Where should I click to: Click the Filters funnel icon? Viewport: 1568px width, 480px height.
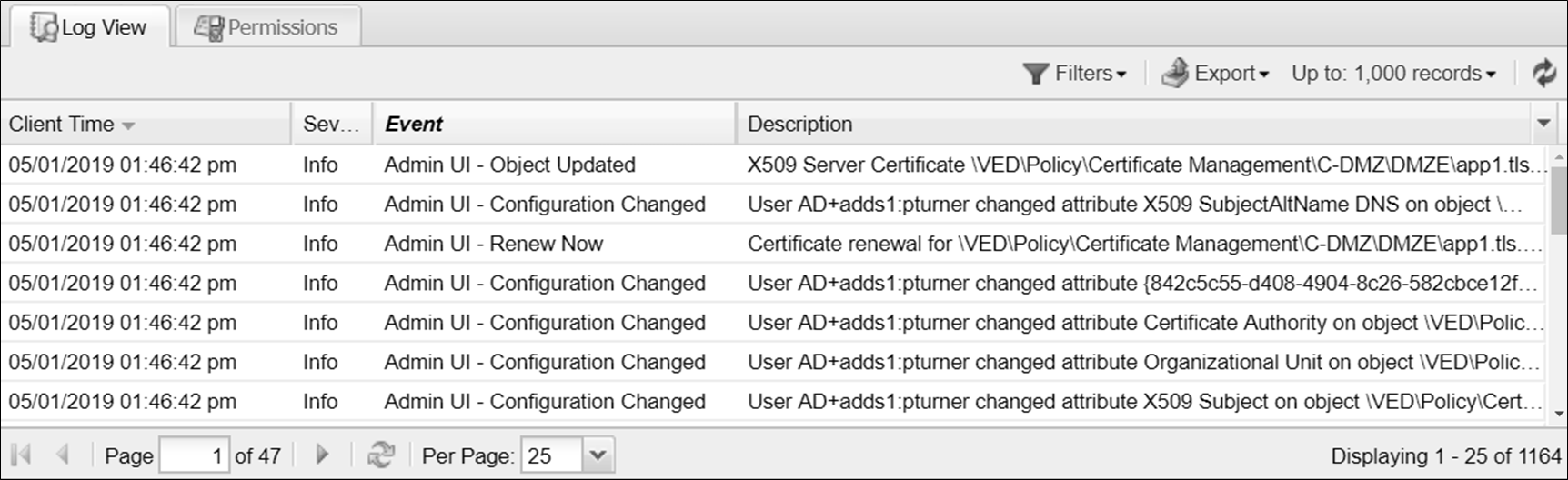tap(1035, 74)
